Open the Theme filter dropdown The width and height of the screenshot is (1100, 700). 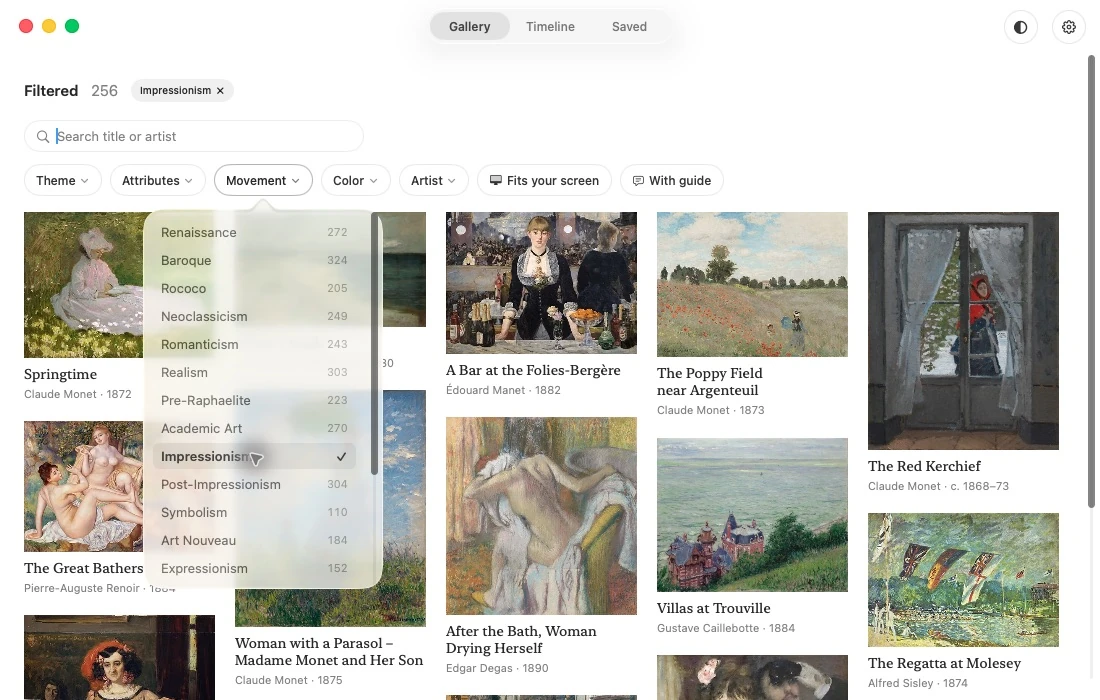pyautogui.click(x=62, y=180)
